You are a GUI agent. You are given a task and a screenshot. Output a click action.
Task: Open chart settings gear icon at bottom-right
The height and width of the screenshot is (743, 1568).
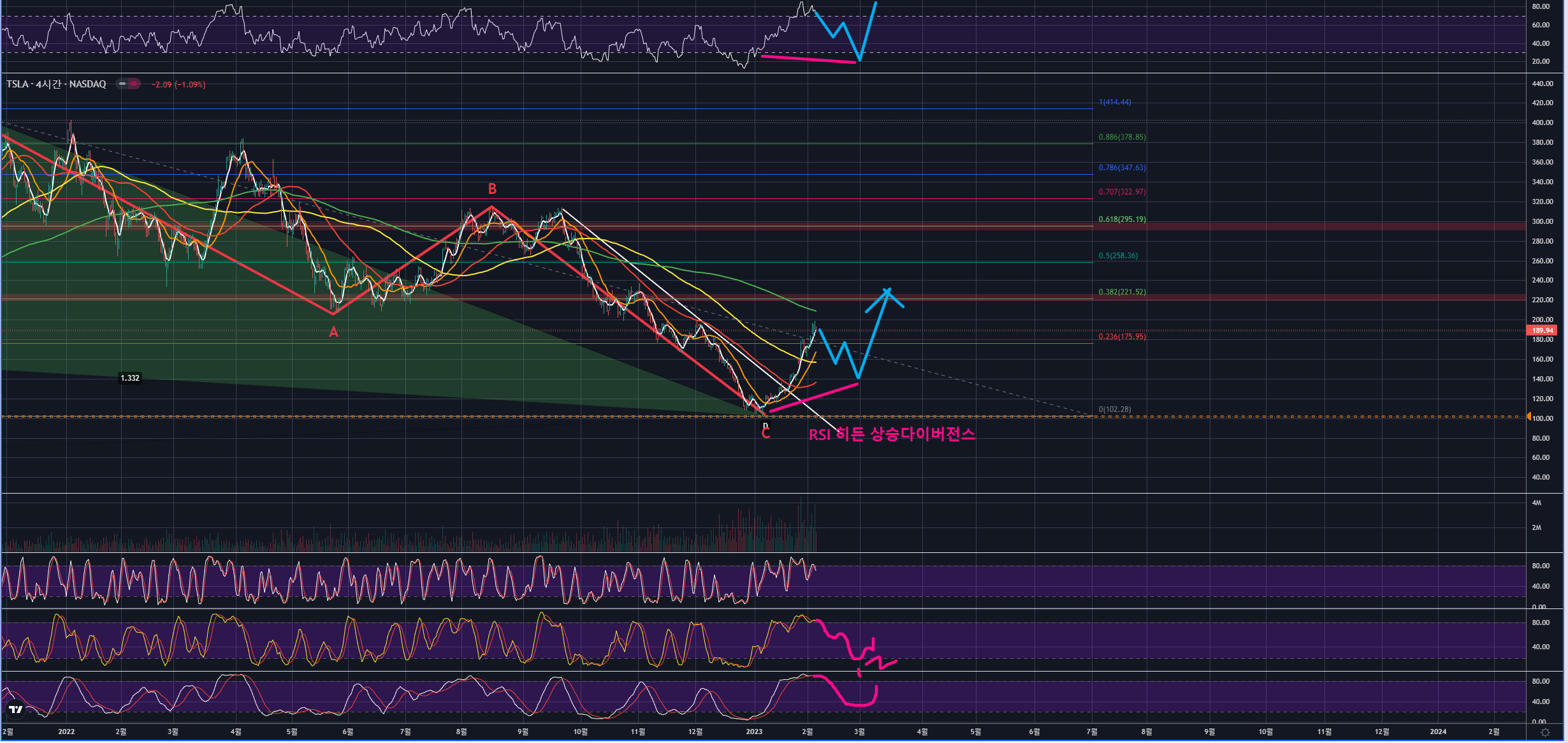point(1544,732)
